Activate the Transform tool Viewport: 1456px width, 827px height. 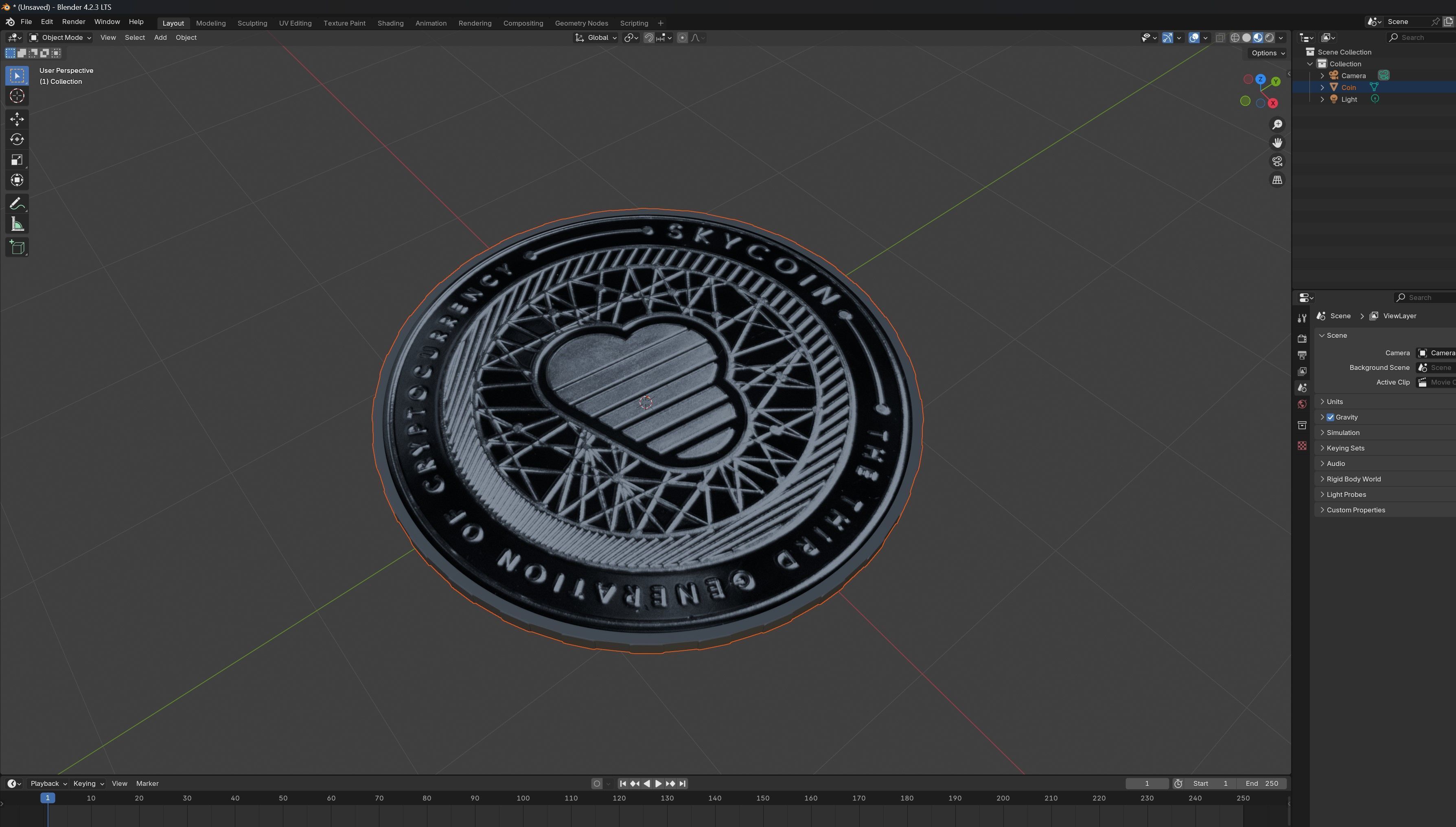pos(17,180)
